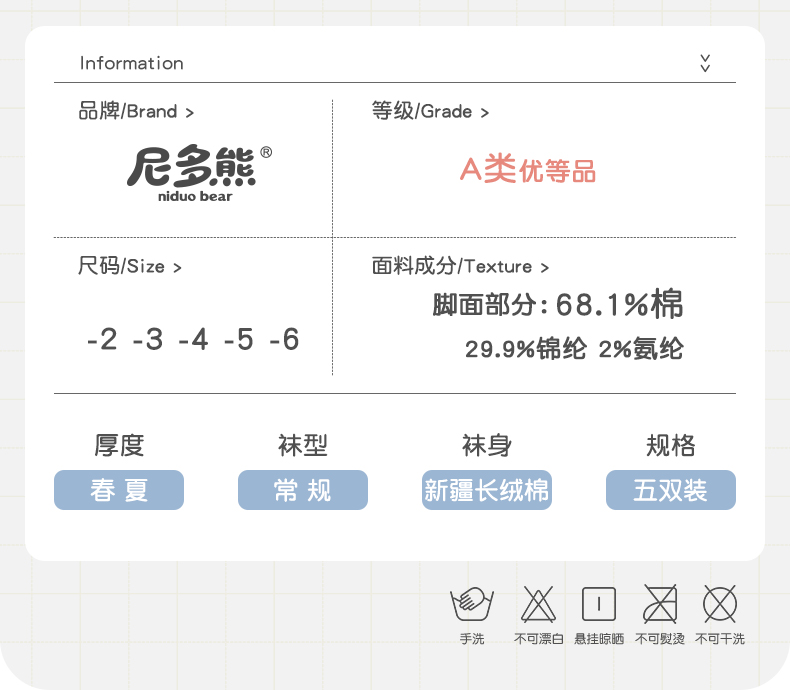Click the 尺码/Size label
Image resolution: width=790 pixels, height=690 pixels.
[121, 266]
